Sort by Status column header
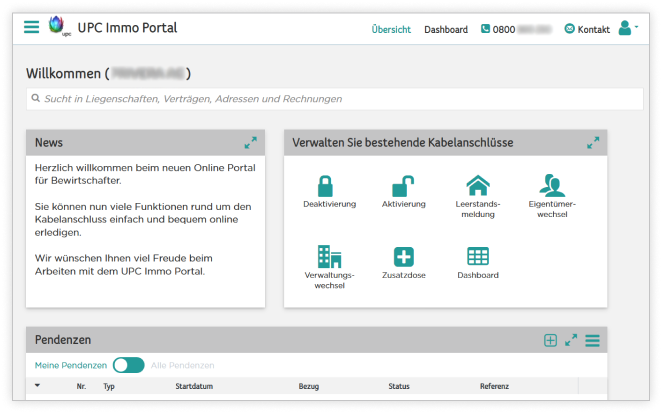The width and height of the screenshot is (662, 414). click(399, 386)
